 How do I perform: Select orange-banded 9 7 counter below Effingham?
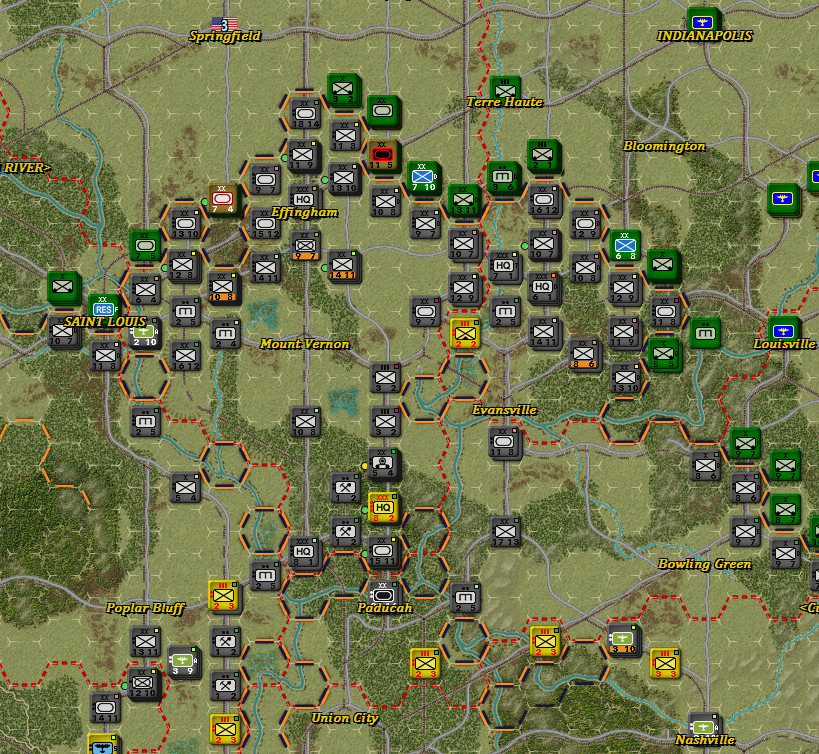click(305, 246)
